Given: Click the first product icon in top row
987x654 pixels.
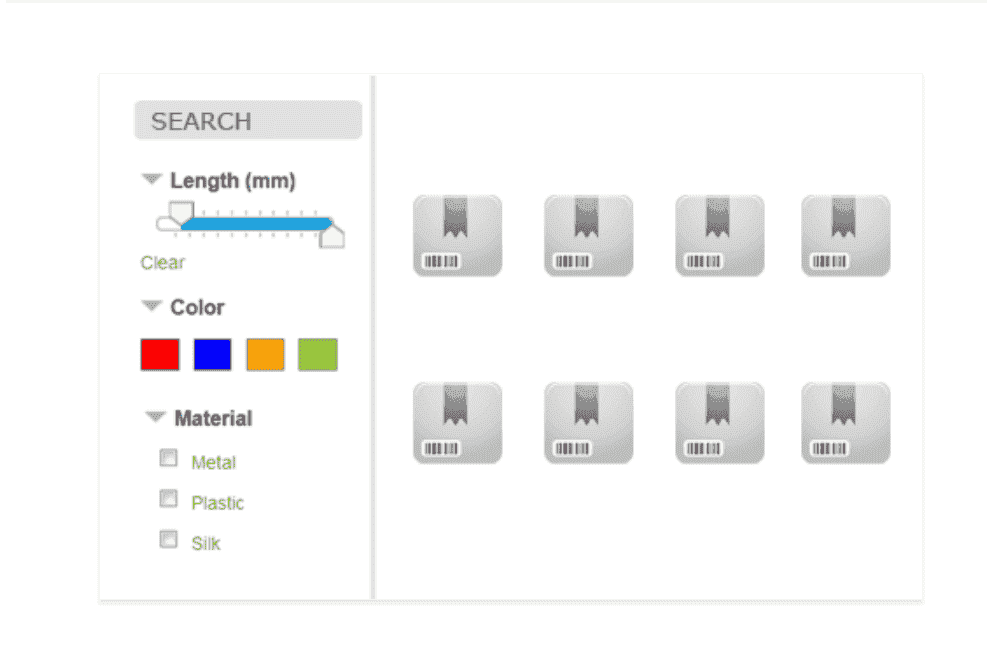Looking at the screenshot, I should point(457,236).
